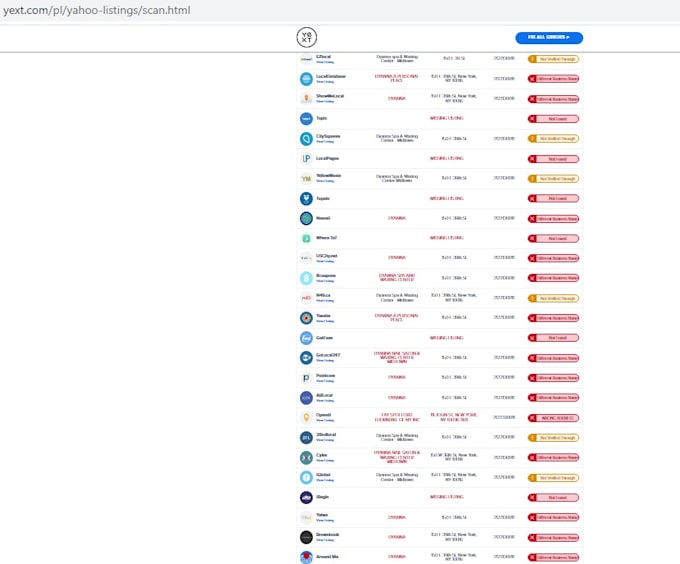The height and width of the screenshot is (564, 680).
Task: Click the GetFave publisher icon
Action: pos(306,338)
